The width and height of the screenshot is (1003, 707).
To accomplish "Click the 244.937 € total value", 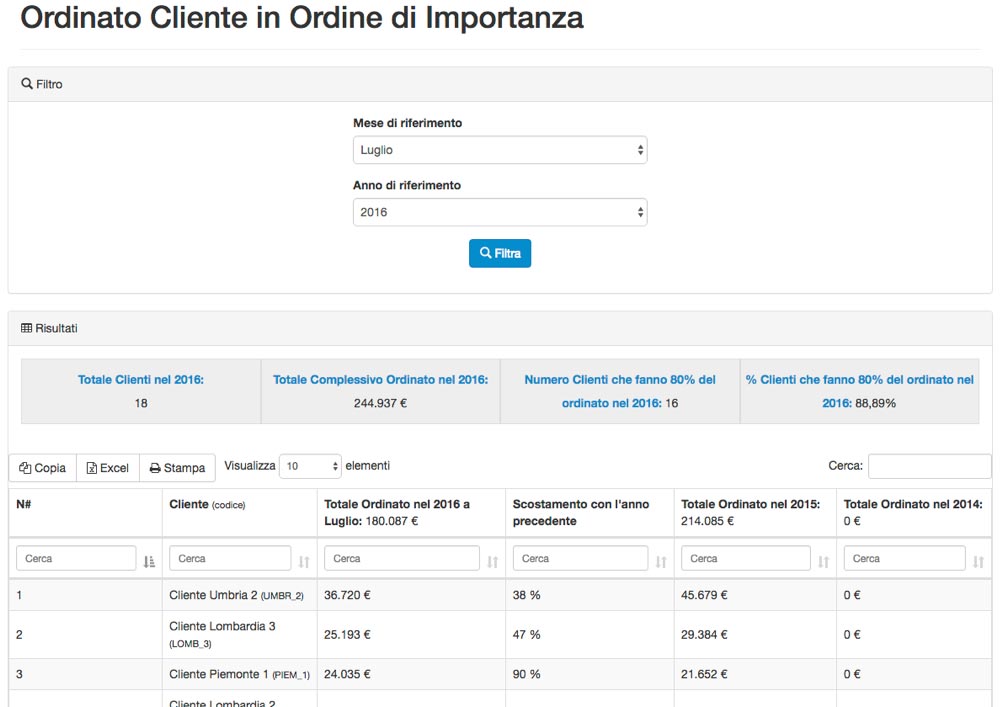I will 381,403.
